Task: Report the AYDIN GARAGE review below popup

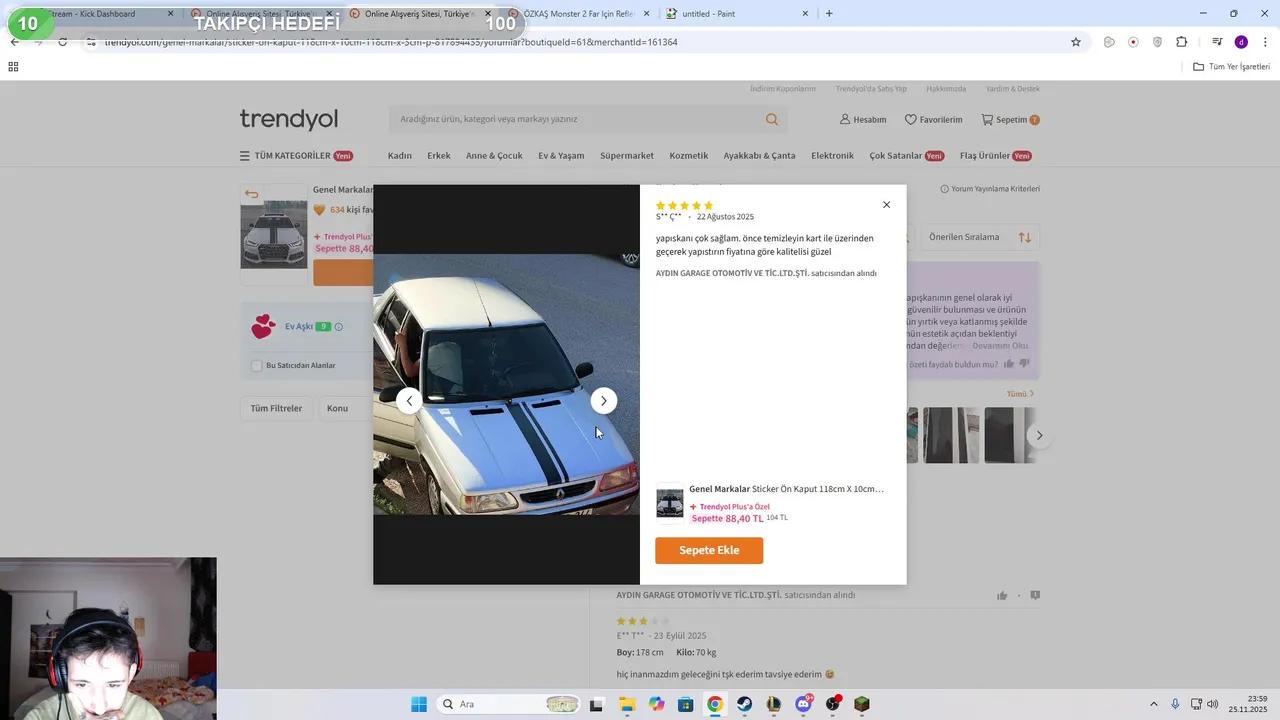Action: (1035, 596)
